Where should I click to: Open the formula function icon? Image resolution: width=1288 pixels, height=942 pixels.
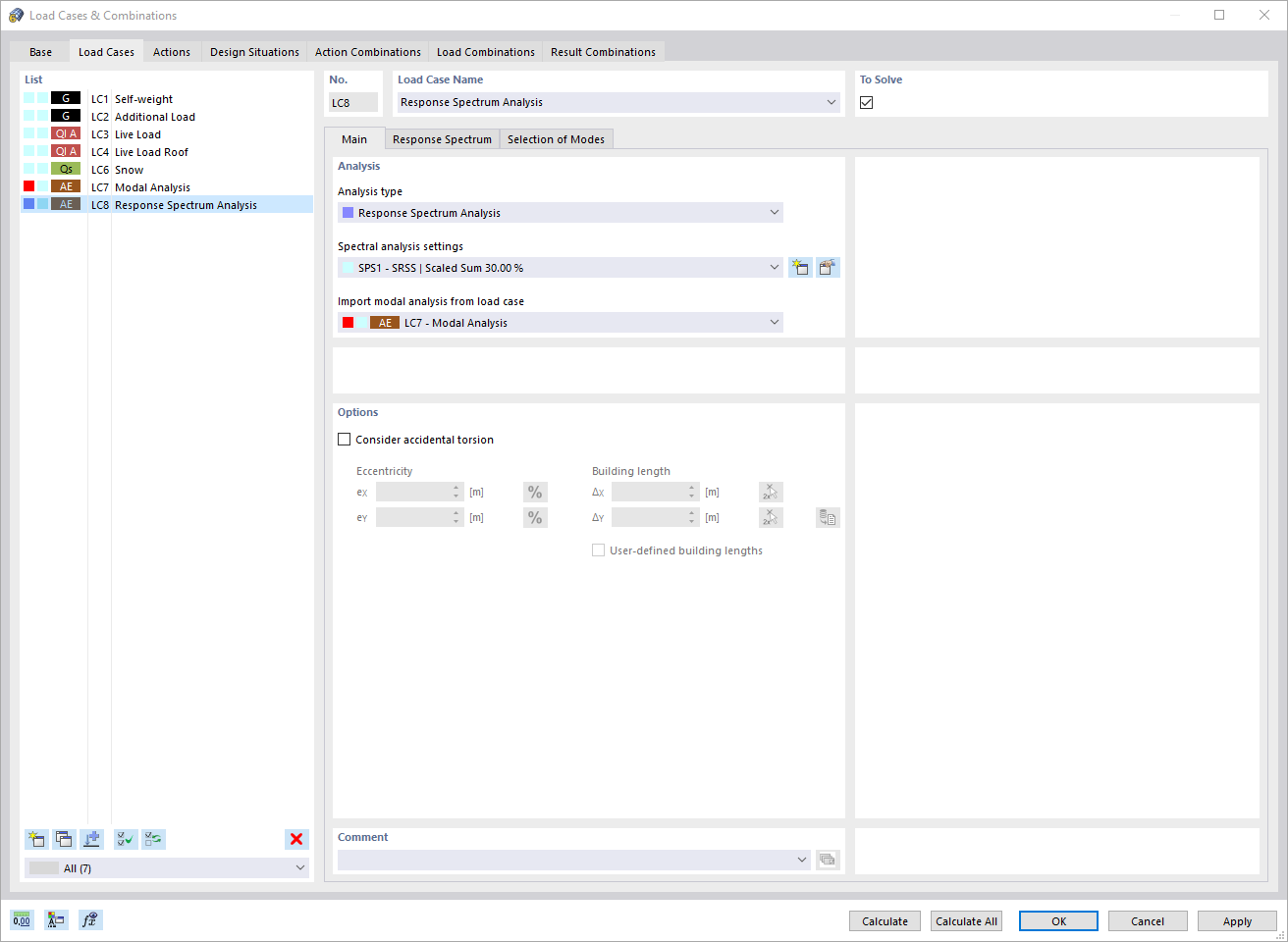point(90,919)
